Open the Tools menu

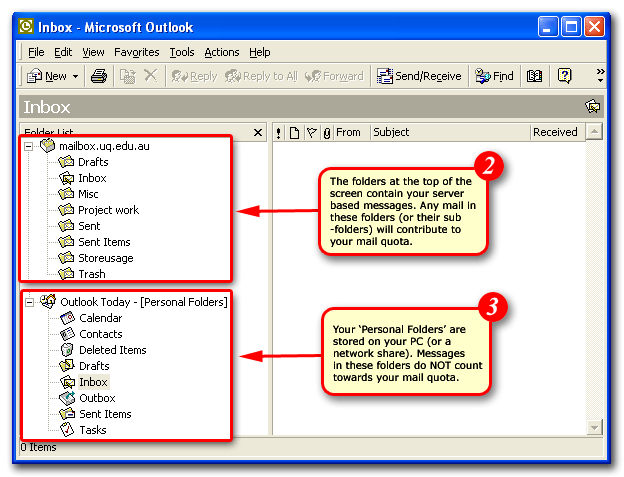pyautogui.click(x=182, y=52)
